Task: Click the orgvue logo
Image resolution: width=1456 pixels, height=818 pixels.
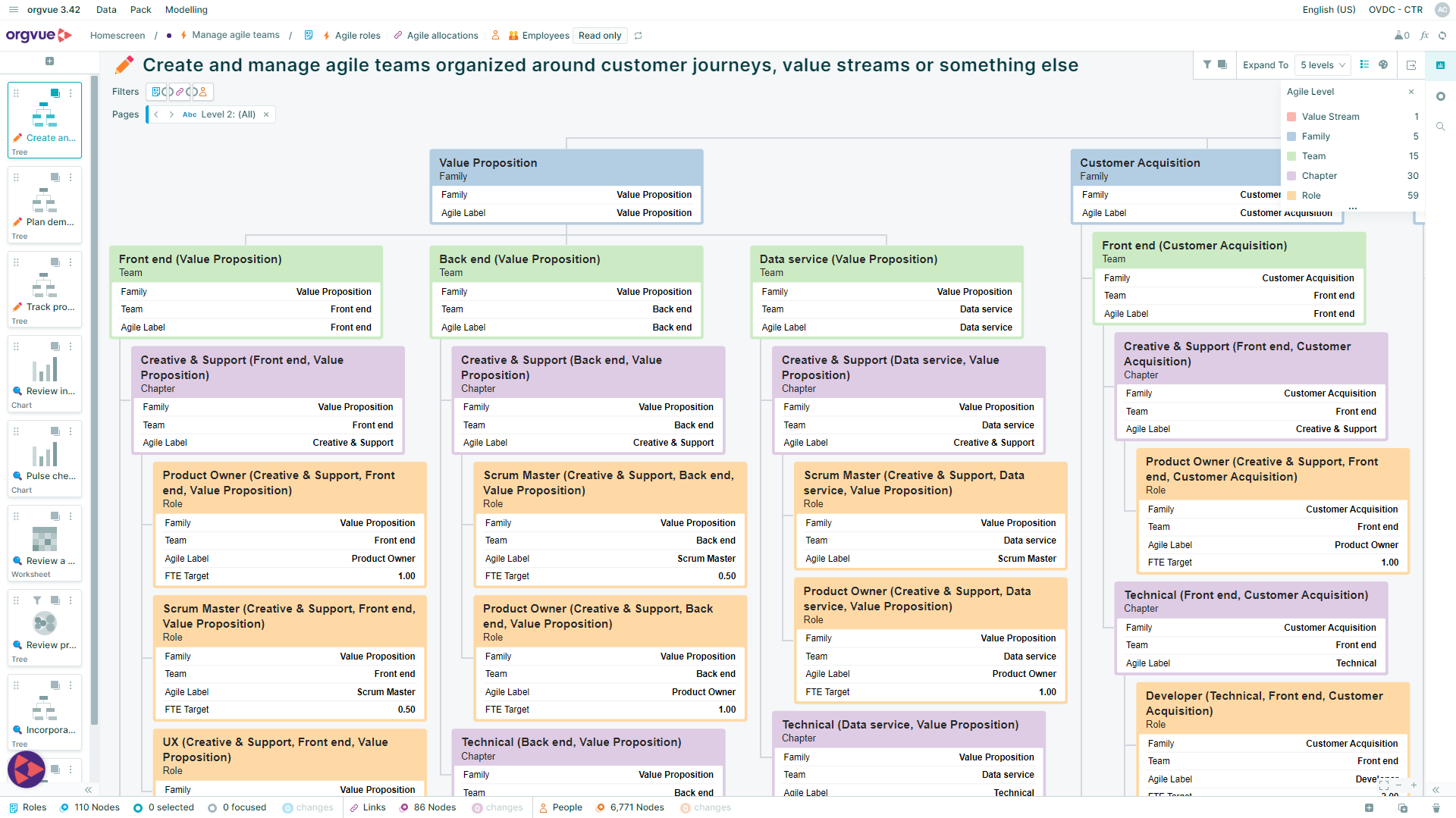Action: click(38, 35)
